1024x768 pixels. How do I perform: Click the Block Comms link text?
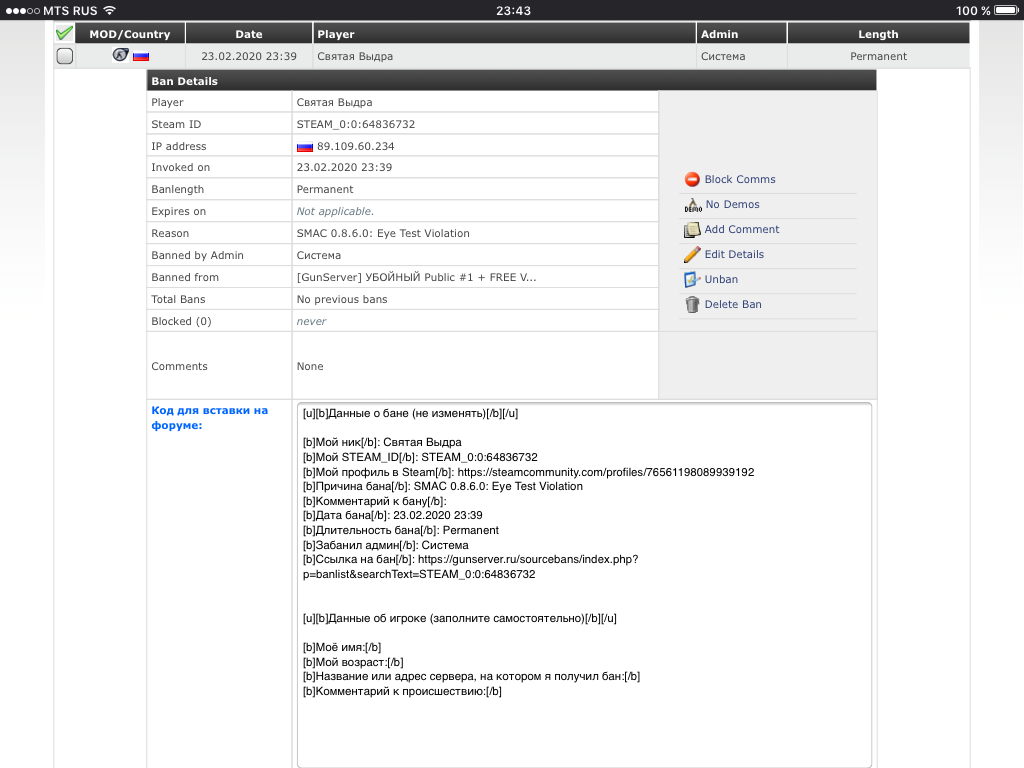[x=740, y=180]
